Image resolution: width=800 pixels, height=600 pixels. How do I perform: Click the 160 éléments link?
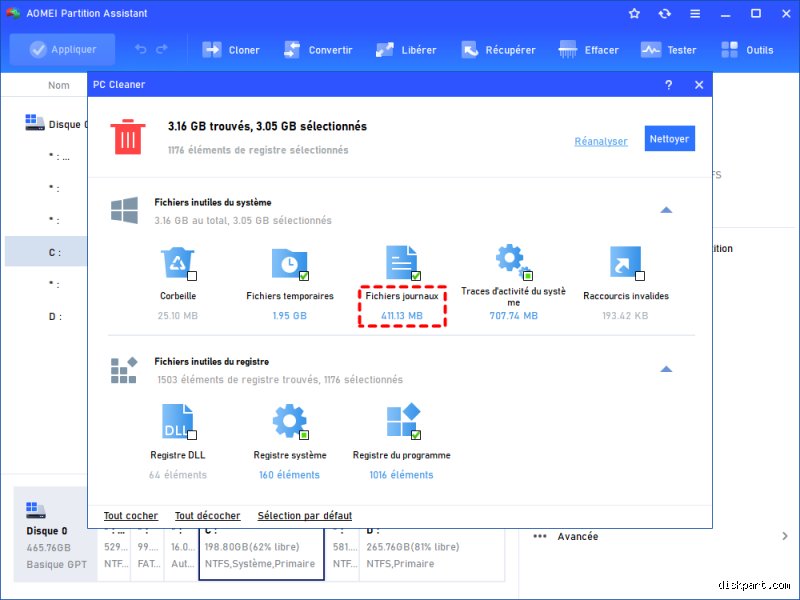(289, 474)
